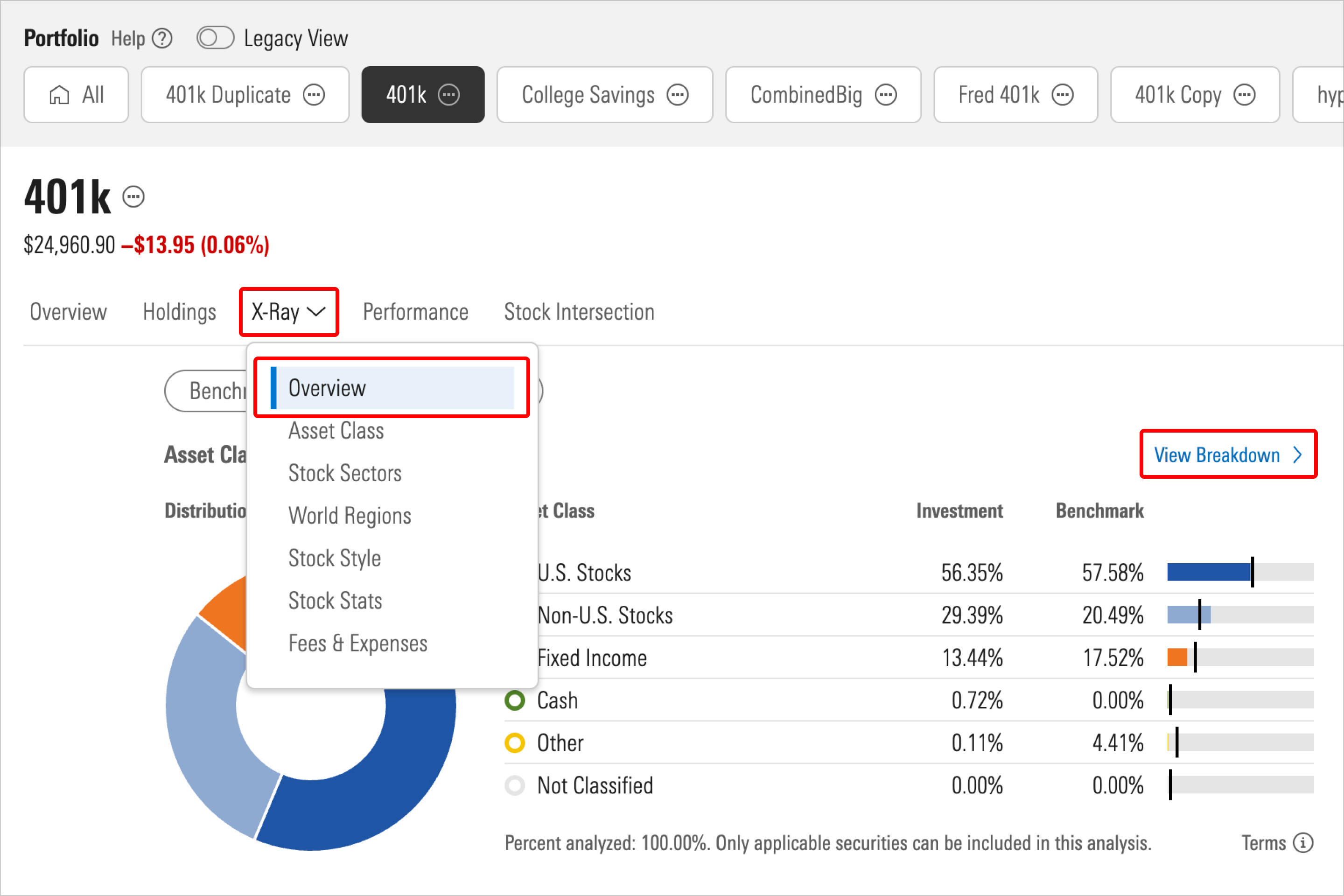Click 401k Copy more options icon

pos(1244,95)
